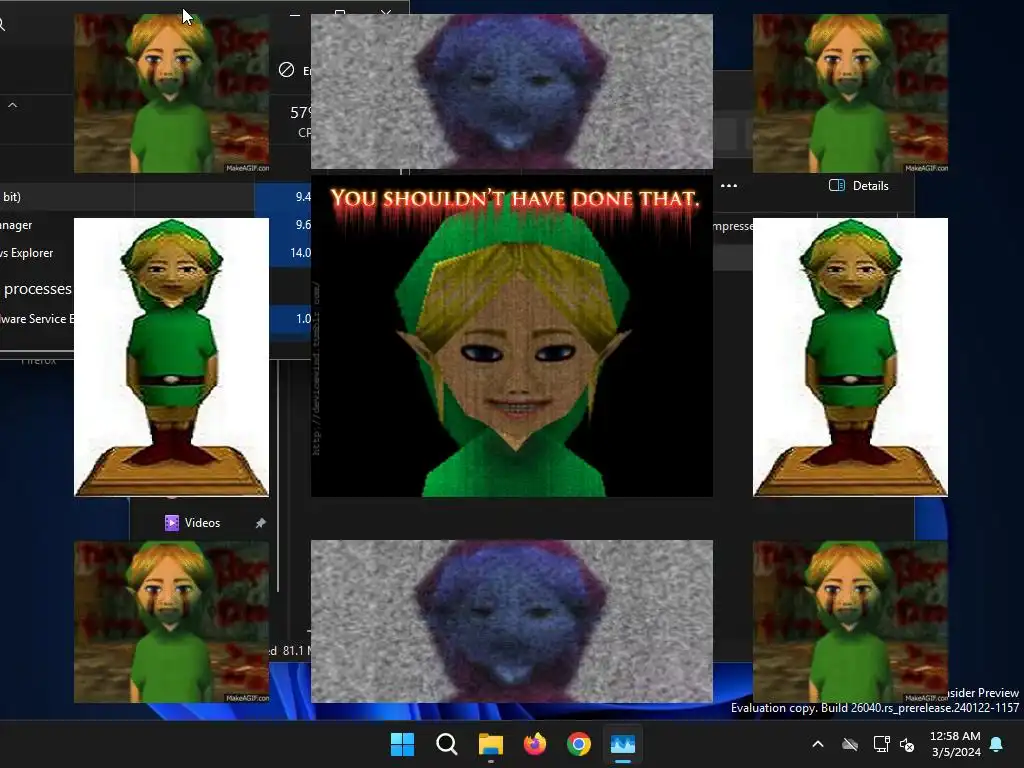
Task: Click the pin icon beside Videos
Action: coord(261,523)
